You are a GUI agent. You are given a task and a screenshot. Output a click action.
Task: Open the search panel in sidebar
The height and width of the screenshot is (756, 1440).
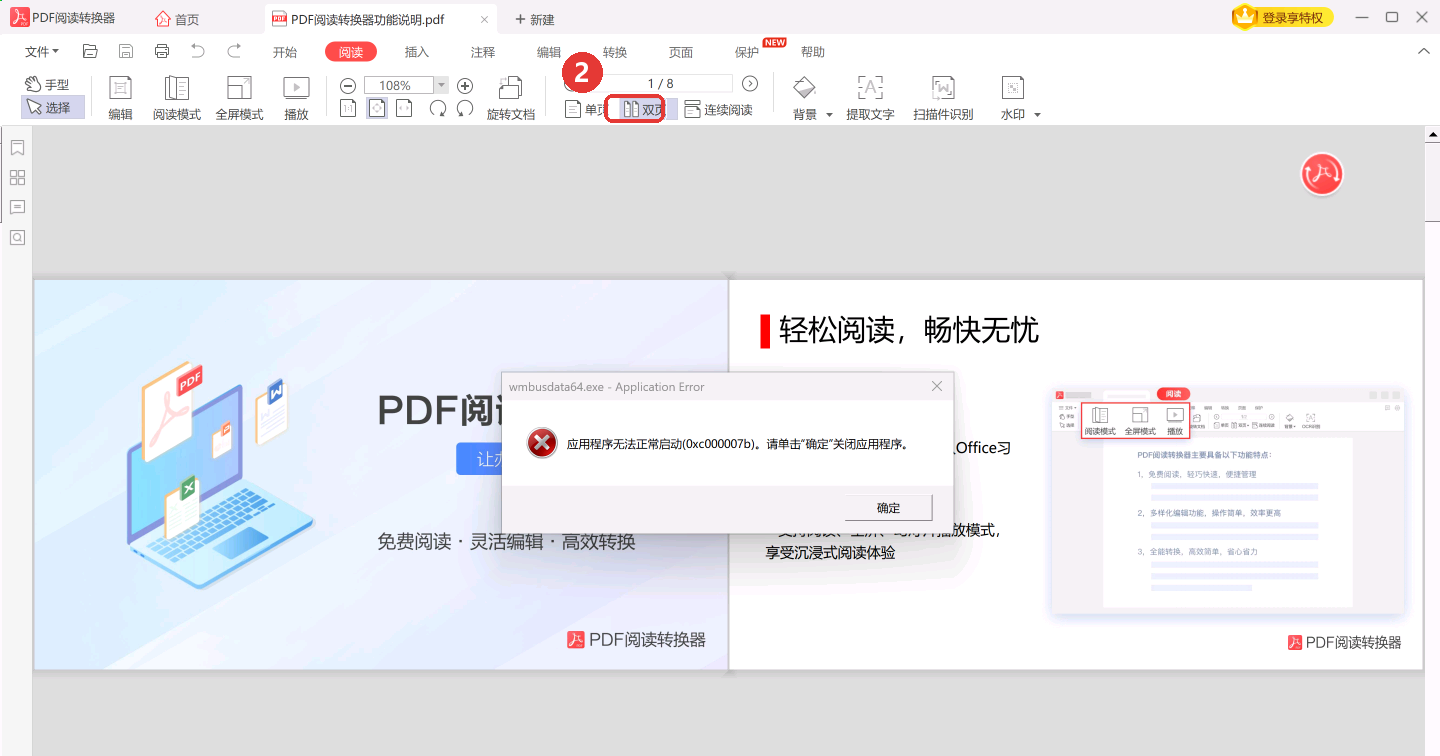tap(17, 237)
